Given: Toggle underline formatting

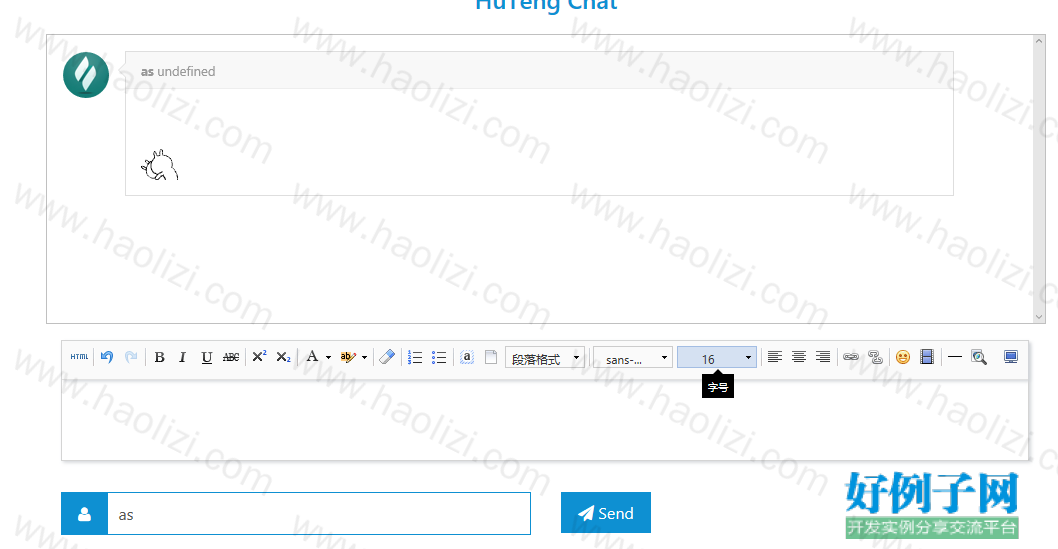Looking at the screenshot, I should (206, 357).
